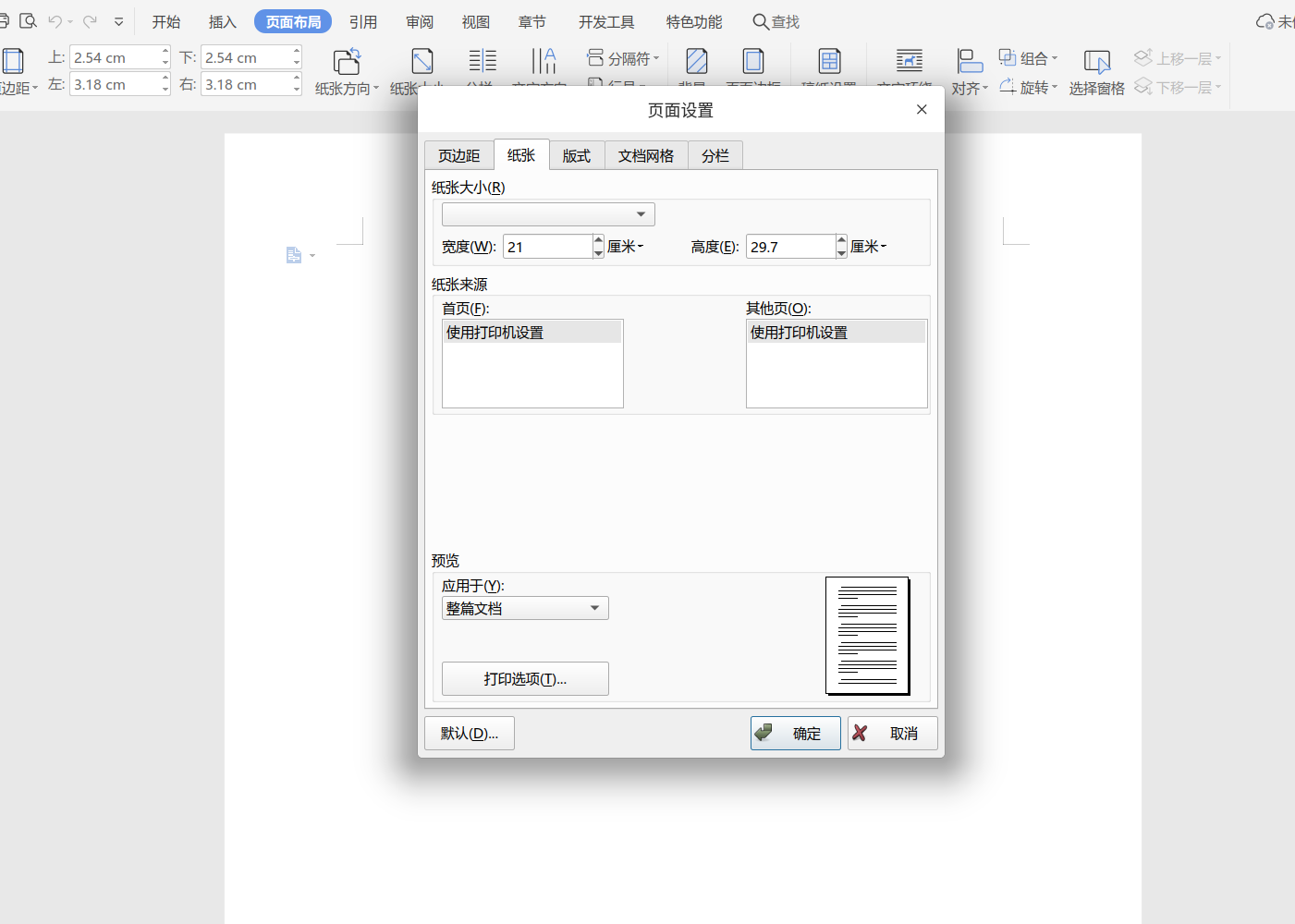Switch to the 插入 ribbon tab
Viewport: 1295px width, 924px height.
click(223, 21)
